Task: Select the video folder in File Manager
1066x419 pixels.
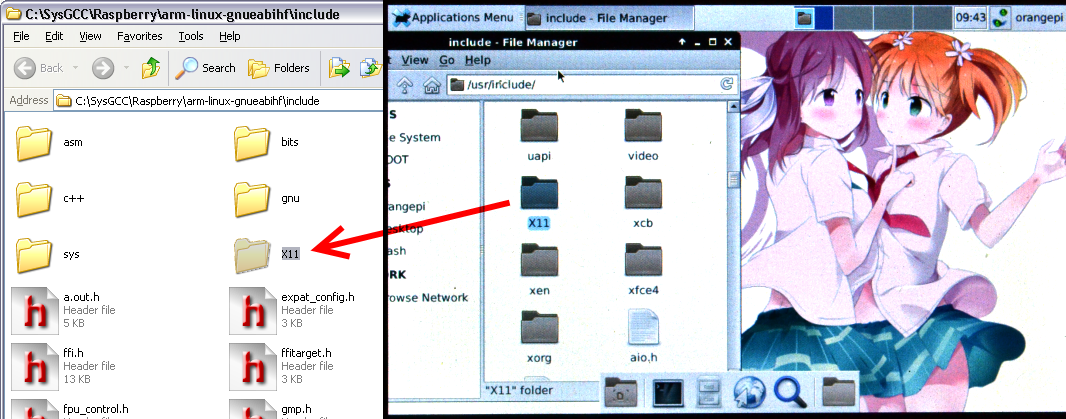Action: click(x=643, y=136)
